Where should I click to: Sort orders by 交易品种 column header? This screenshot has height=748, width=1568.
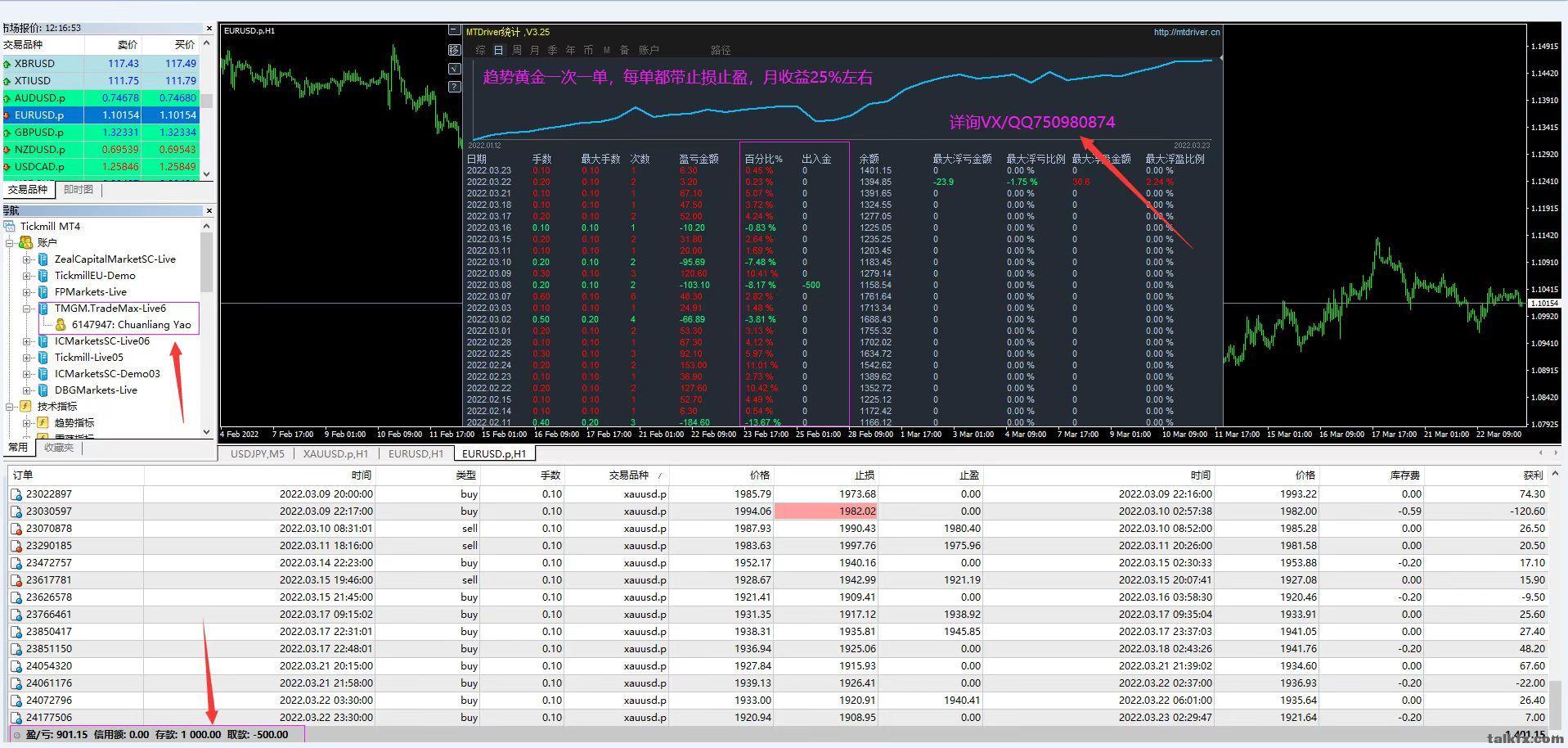point(628,475)
